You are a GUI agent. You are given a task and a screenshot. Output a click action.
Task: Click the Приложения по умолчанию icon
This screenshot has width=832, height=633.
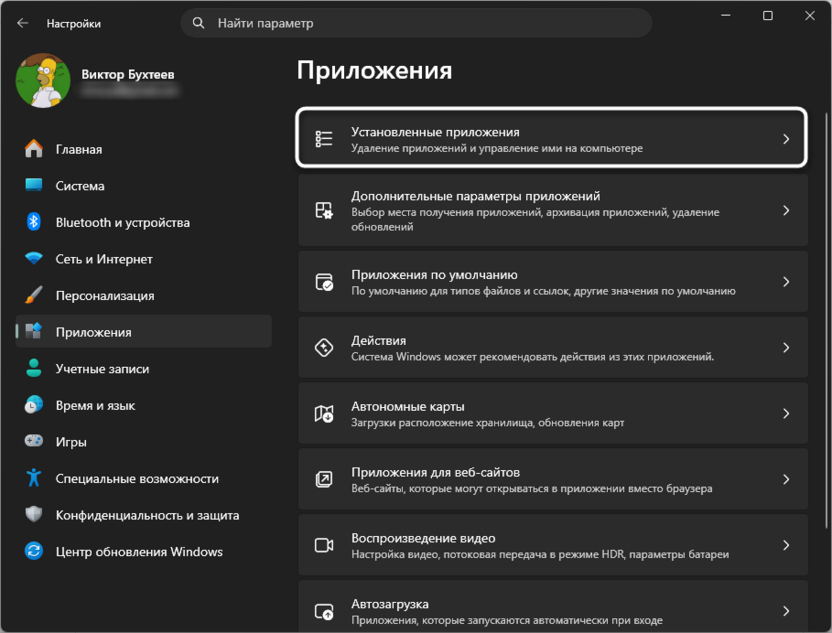pyautogui.click(x=324, y=282)
